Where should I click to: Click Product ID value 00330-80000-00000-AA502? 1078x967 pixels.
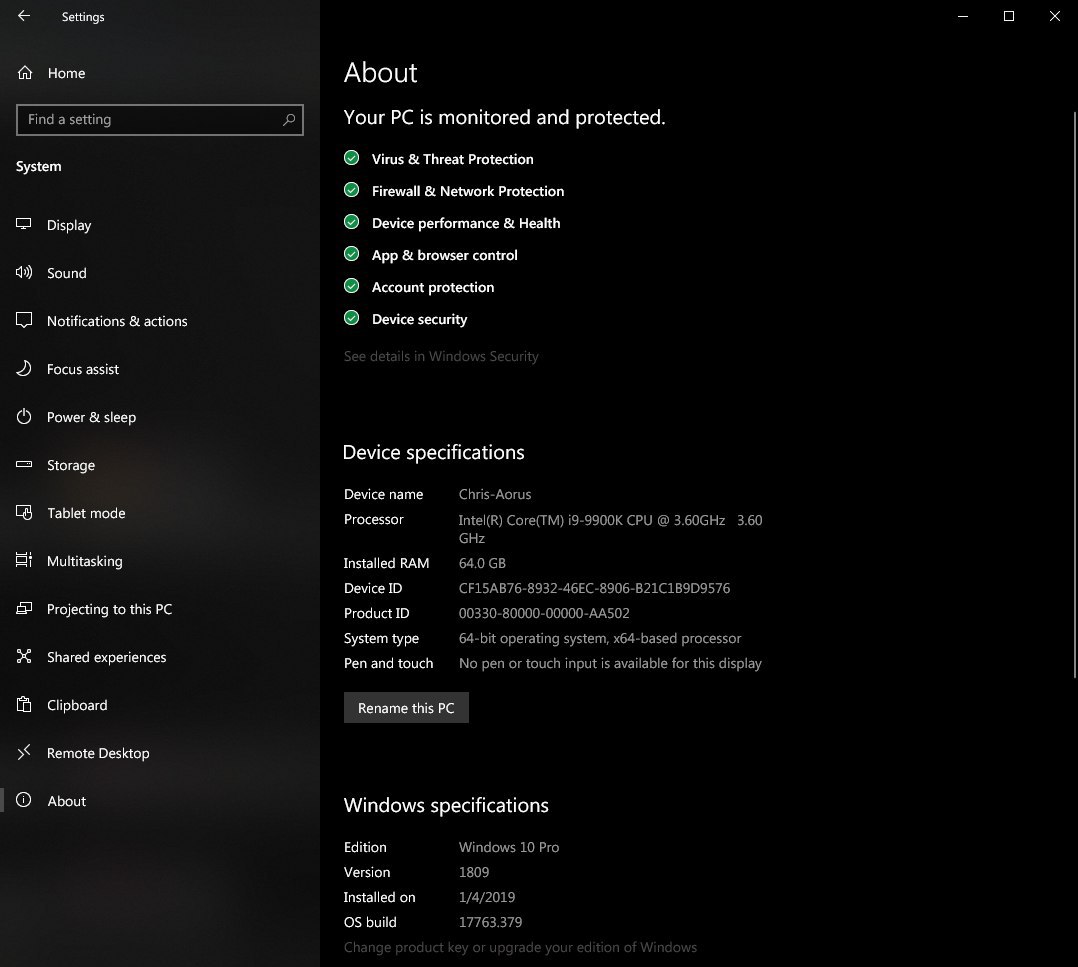(544, 613)
